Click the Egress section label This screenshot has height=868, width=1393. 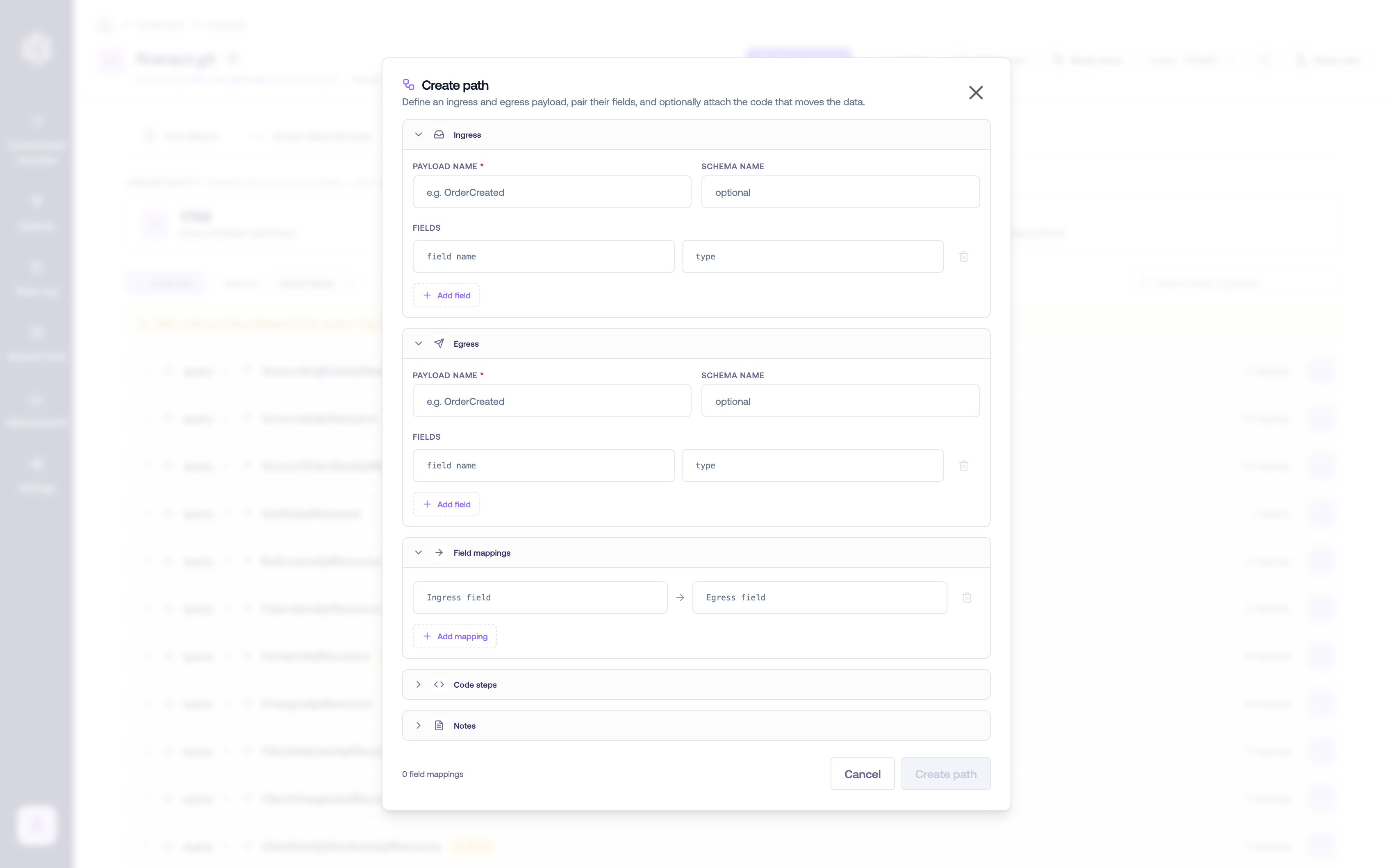click(466, 344)
